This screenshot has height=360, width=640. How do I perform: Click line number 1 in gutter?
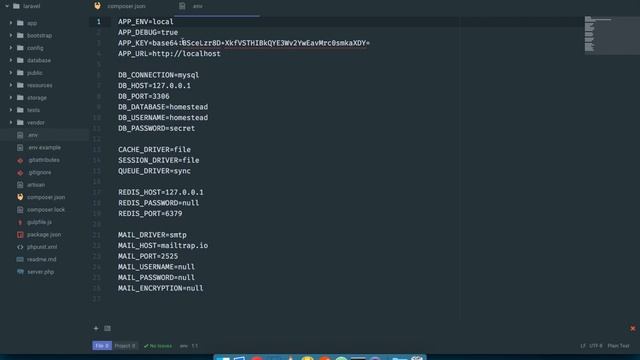coord(98,22)
